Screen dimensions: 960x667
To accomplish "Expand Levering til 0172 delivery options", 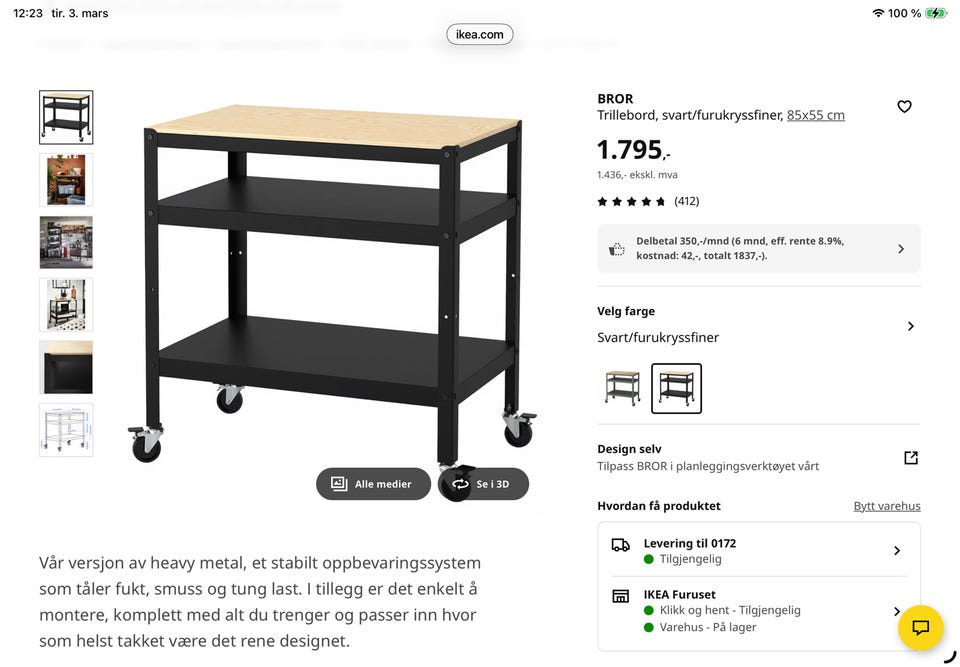I will click(x=897, y=551).
